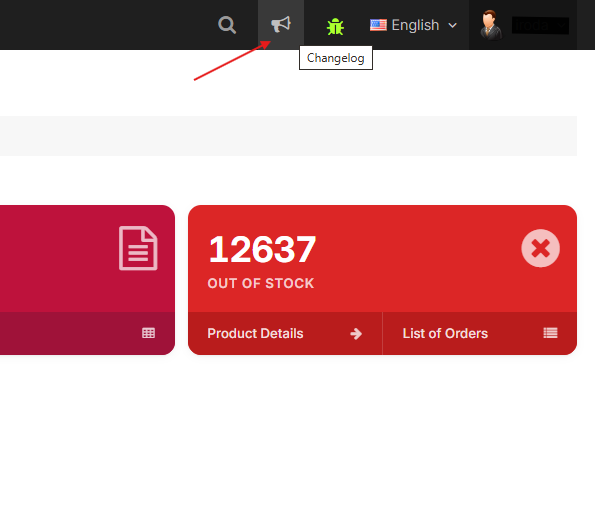Screen dimensions: 595x521
Task: Click the OUT OF STOCK label
Action: point(261,283)
